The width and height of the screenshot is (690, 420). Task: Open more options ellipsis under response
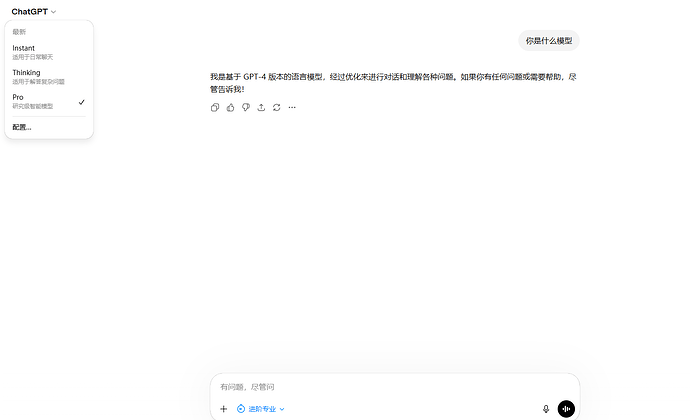pyautogui.click(x=292, y=107)
